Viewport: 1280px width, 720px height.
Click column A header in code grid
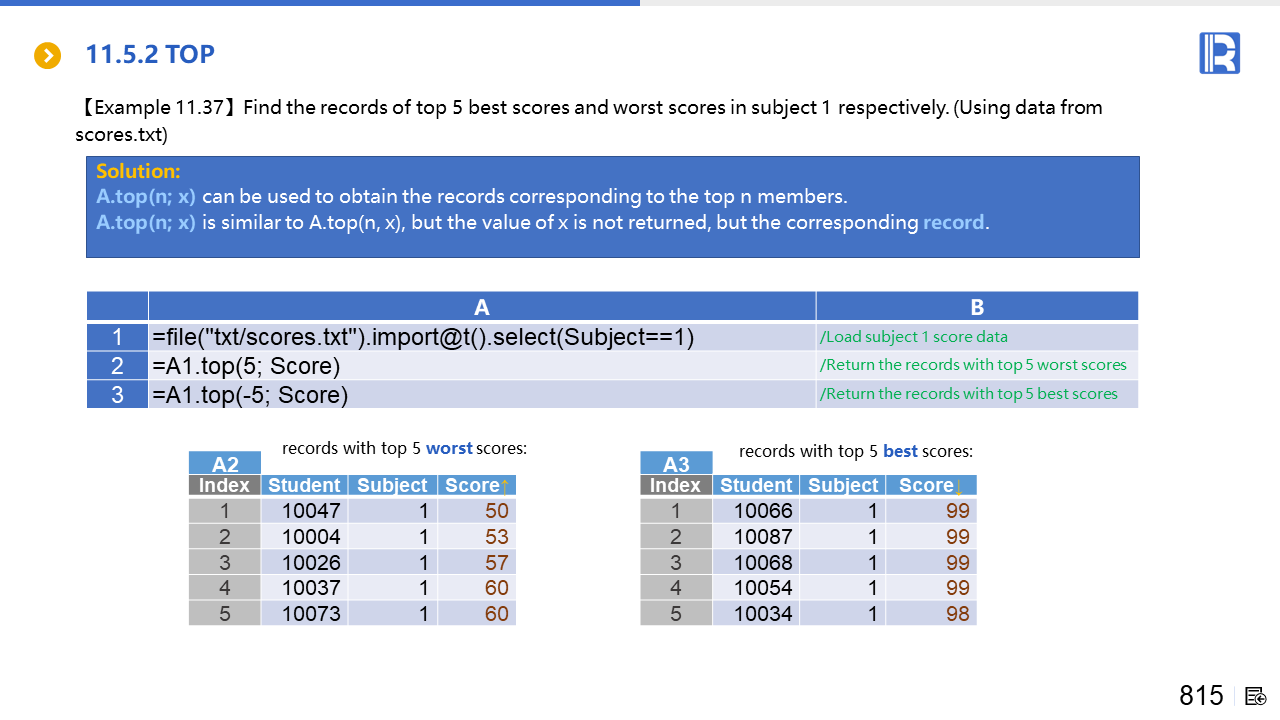pos(481,307)
